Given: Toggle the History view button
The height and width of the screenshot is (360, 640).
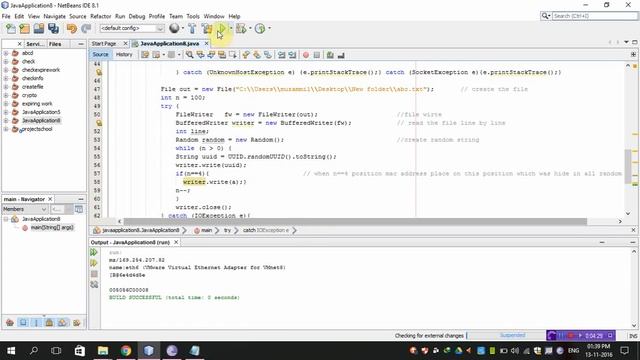Looking at the screenshot, I should click(124, 54).
